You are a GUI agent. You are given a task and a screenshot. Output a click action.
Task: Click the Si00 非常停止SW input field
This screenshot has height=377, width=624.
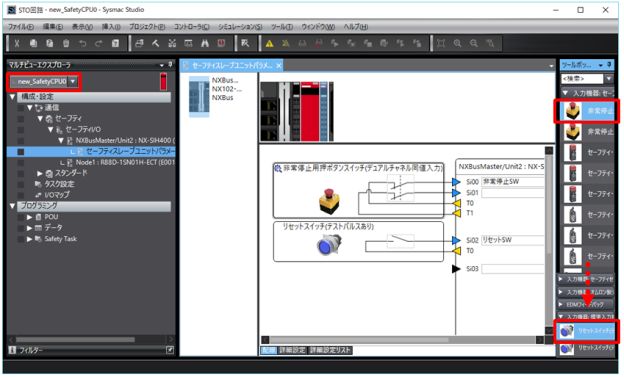[x=513, y=182]
